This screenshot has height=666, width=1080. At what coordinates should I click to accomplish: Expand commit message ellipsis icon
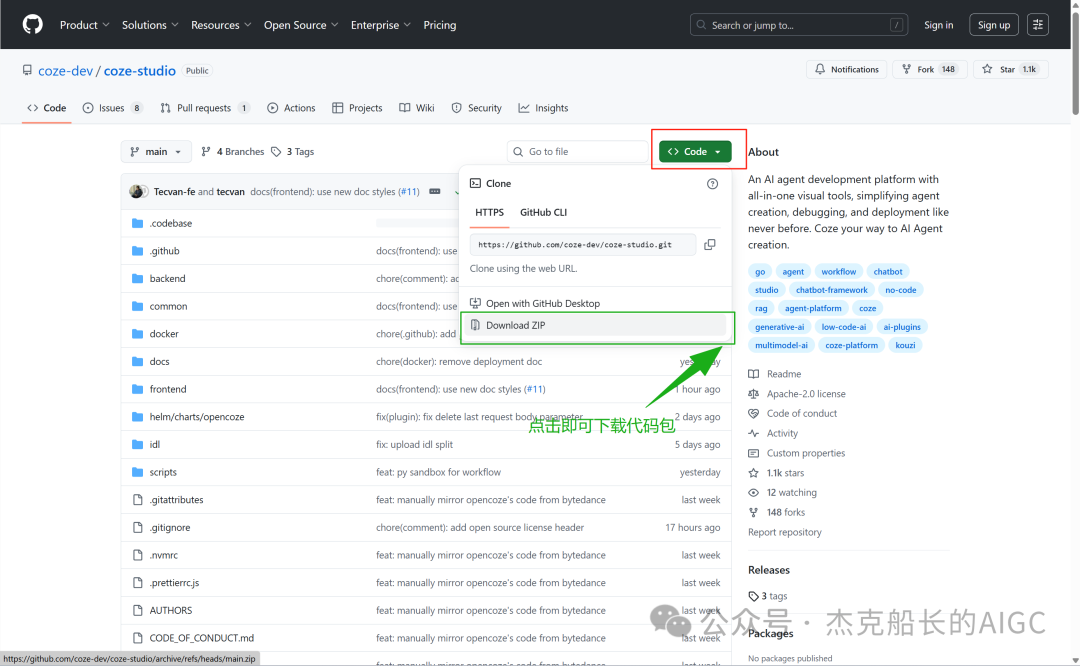(x=435, y=191)
